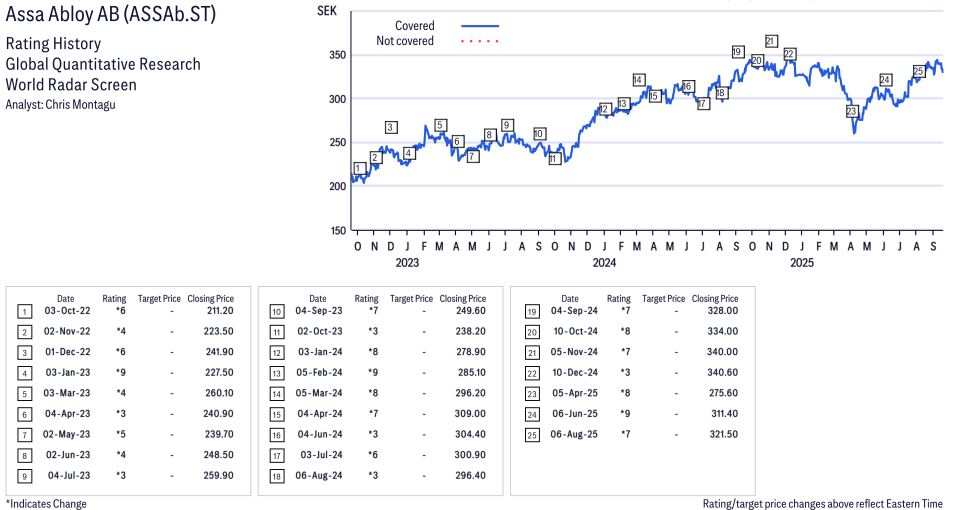Screen dimensions: 954x510
Task: Click the World Radar Screen label
Action: [70, 85]
